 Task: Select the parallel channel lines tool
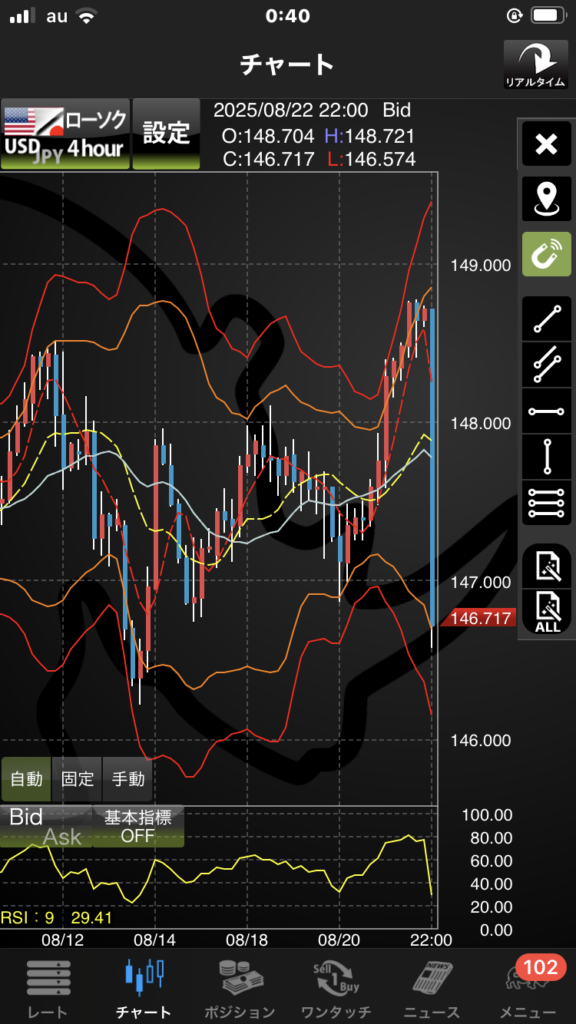tap(546, 364)
